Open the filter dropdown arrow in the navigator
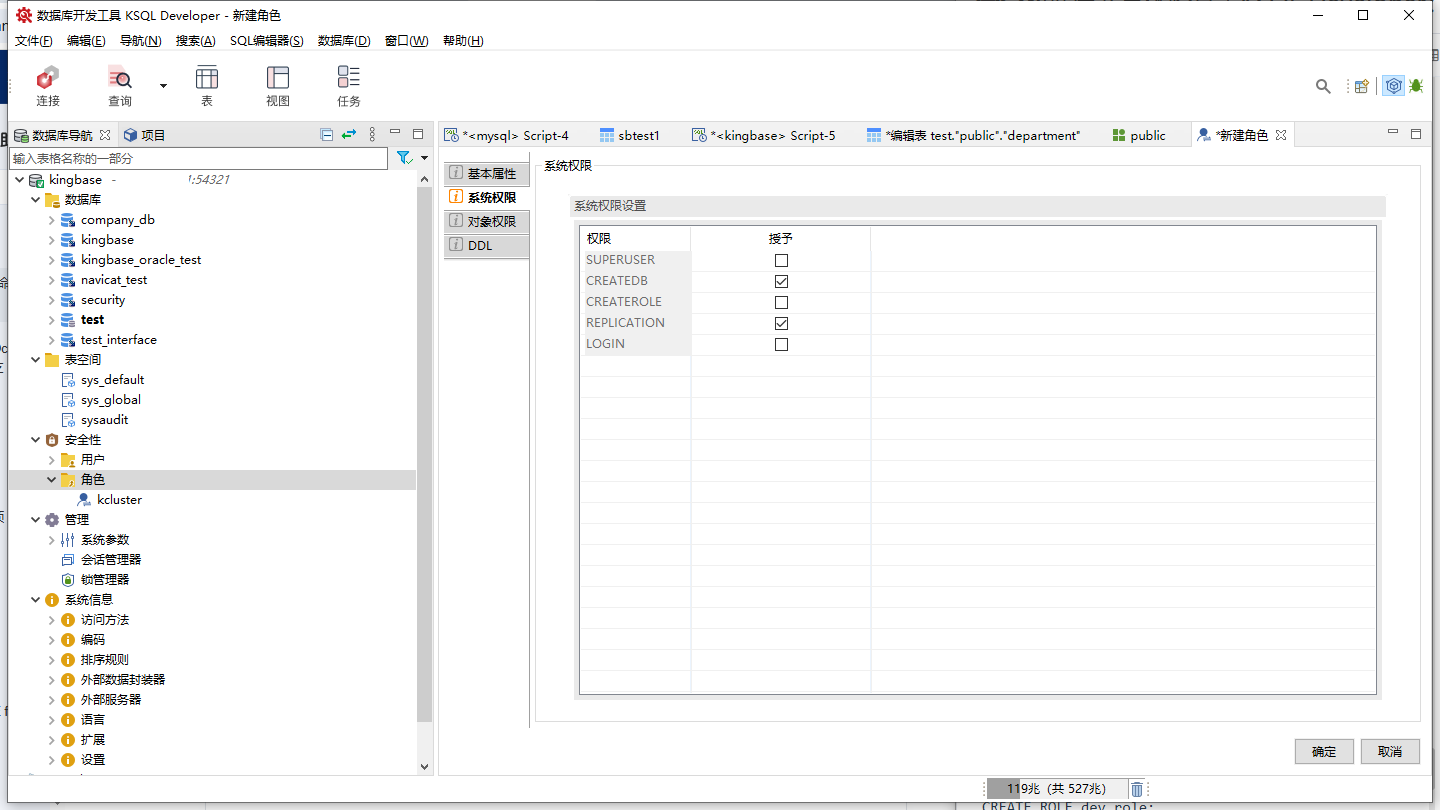The width and height of the screenshot is (1440, 810). 424,158
